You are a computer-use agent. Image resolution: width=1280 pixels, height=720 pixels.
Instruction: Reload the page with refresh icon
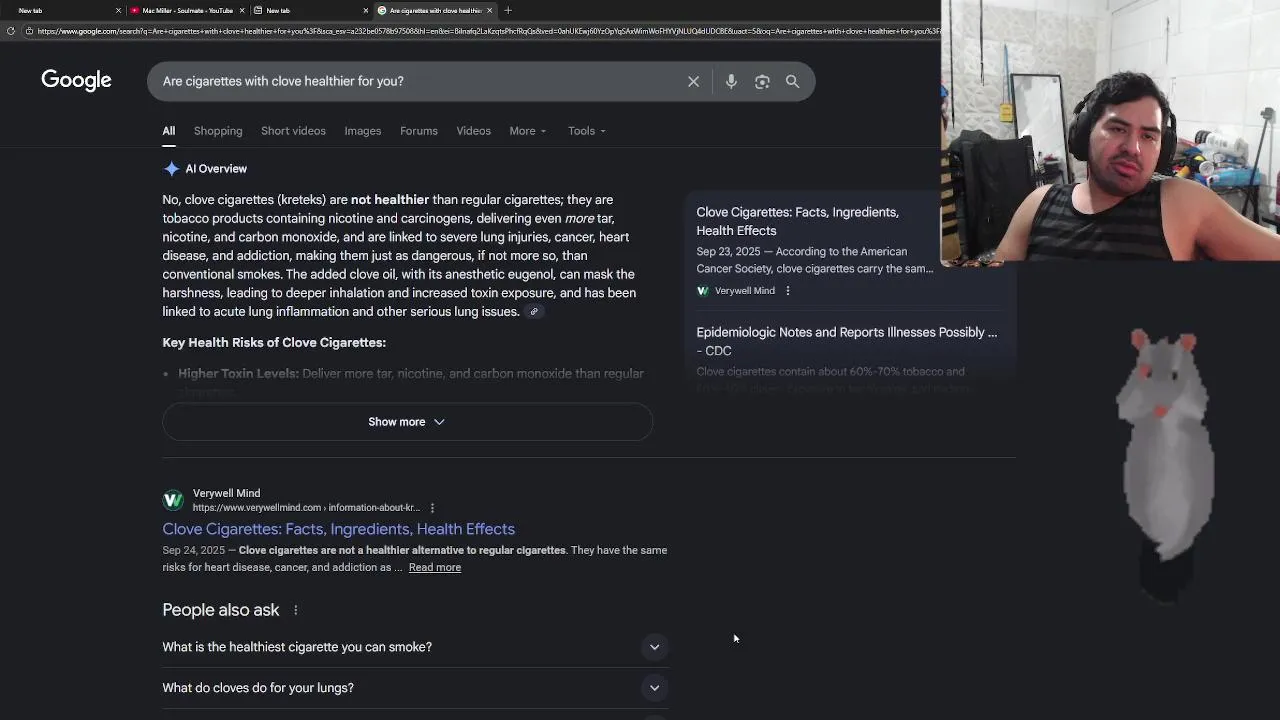(11, 31)
